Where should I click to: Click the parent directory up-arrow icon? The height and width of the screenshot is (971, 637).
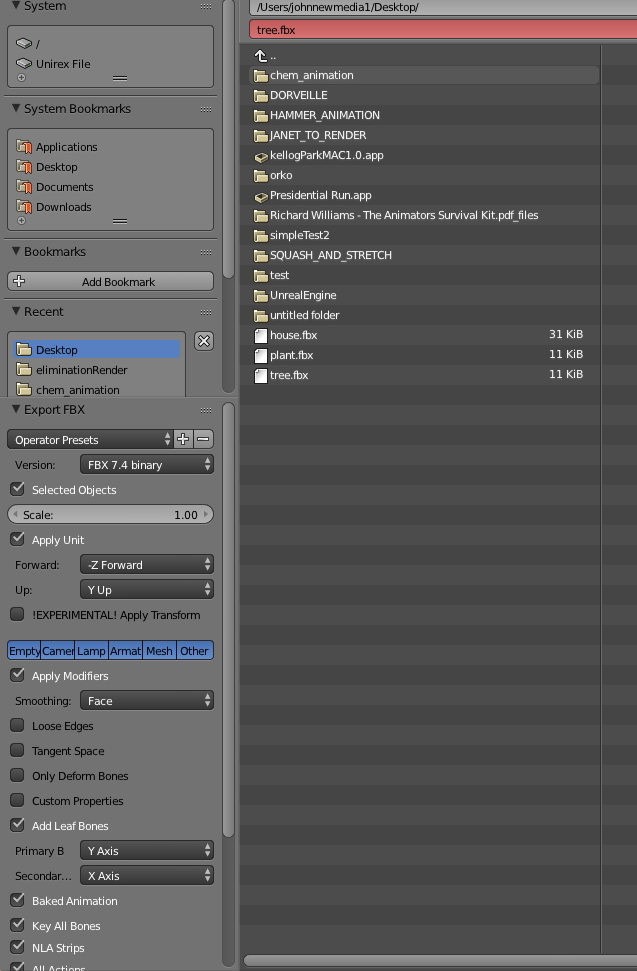[261, 56]
